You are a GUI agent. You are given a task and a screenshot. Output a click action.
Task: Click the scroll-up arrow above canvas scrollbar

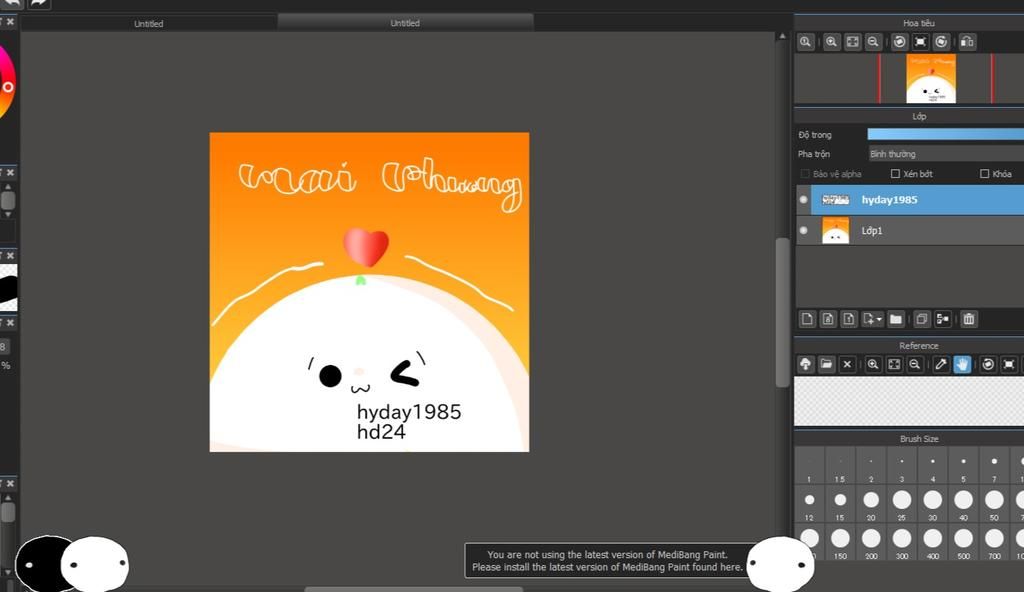pos(782,36)
